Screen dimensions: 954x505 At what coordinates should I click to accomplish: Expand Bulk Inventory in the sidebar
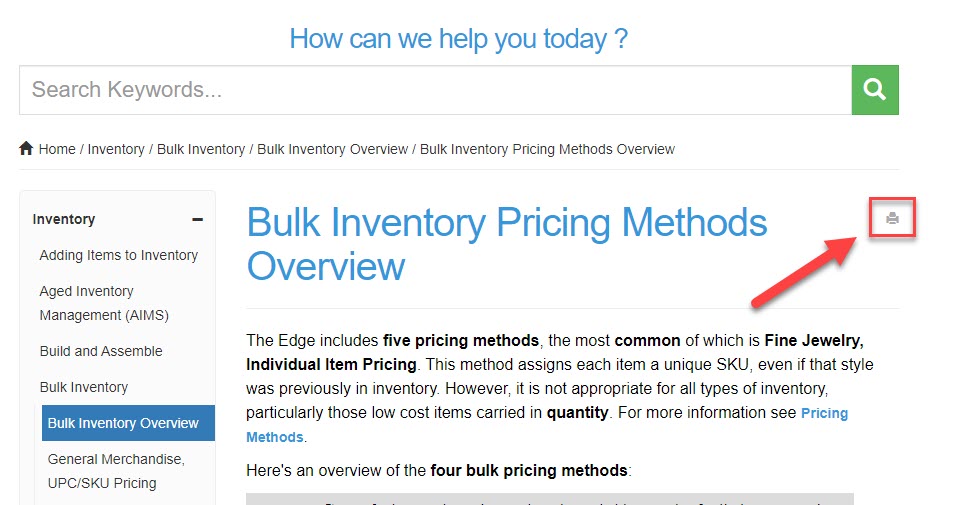[84, 387]
